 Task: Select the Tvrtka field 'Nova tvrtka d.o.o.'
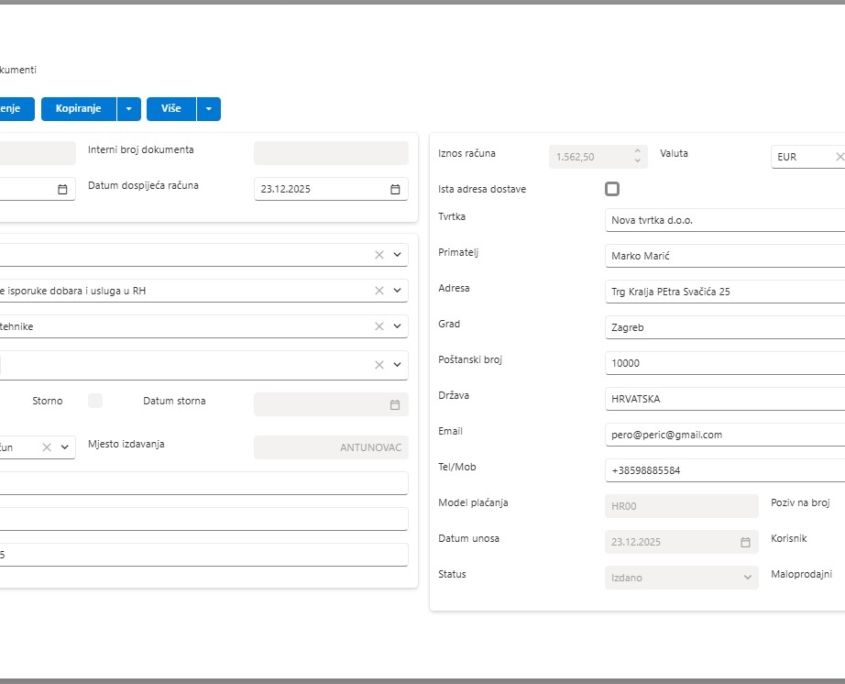coord(724,220)
